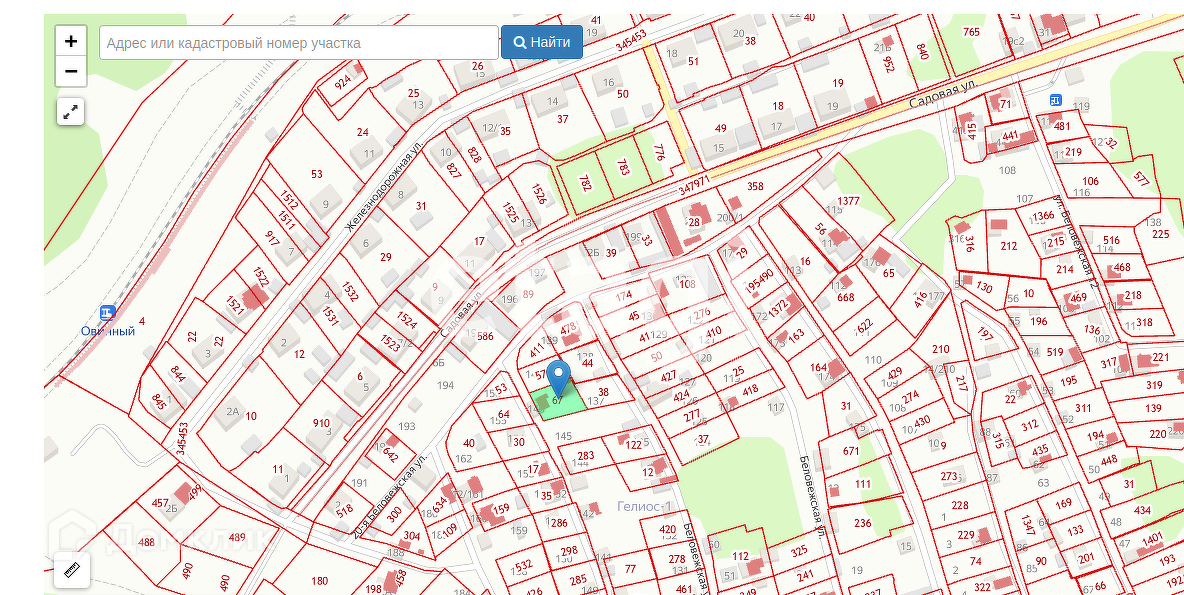Select parcel 441
This screenshot has height=595, width=1184.
[1010, 136]
